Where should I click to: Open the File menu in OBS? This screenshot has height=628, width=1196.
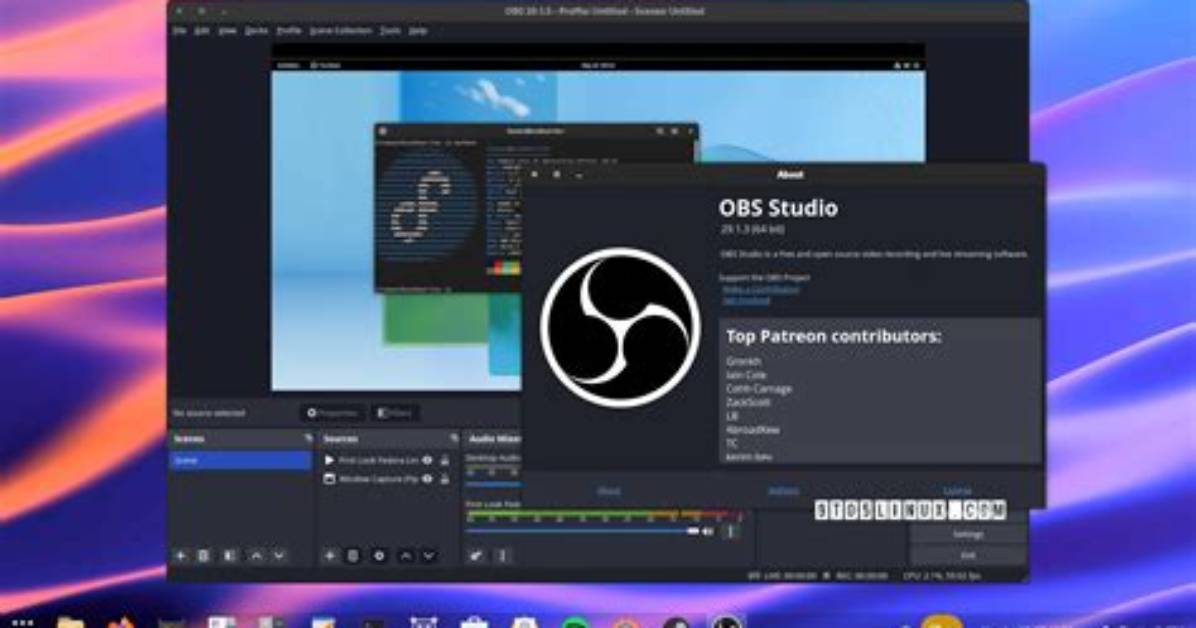coord(179,31)
